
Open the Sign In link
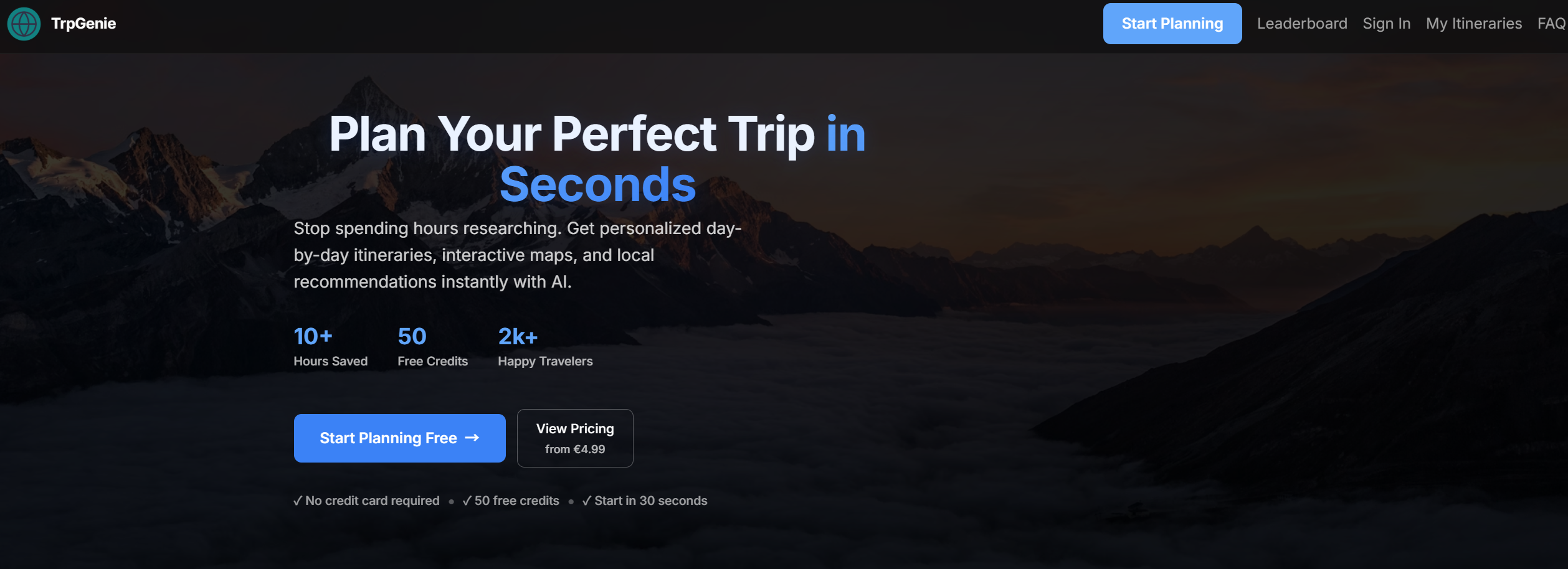coord(1386,24)
